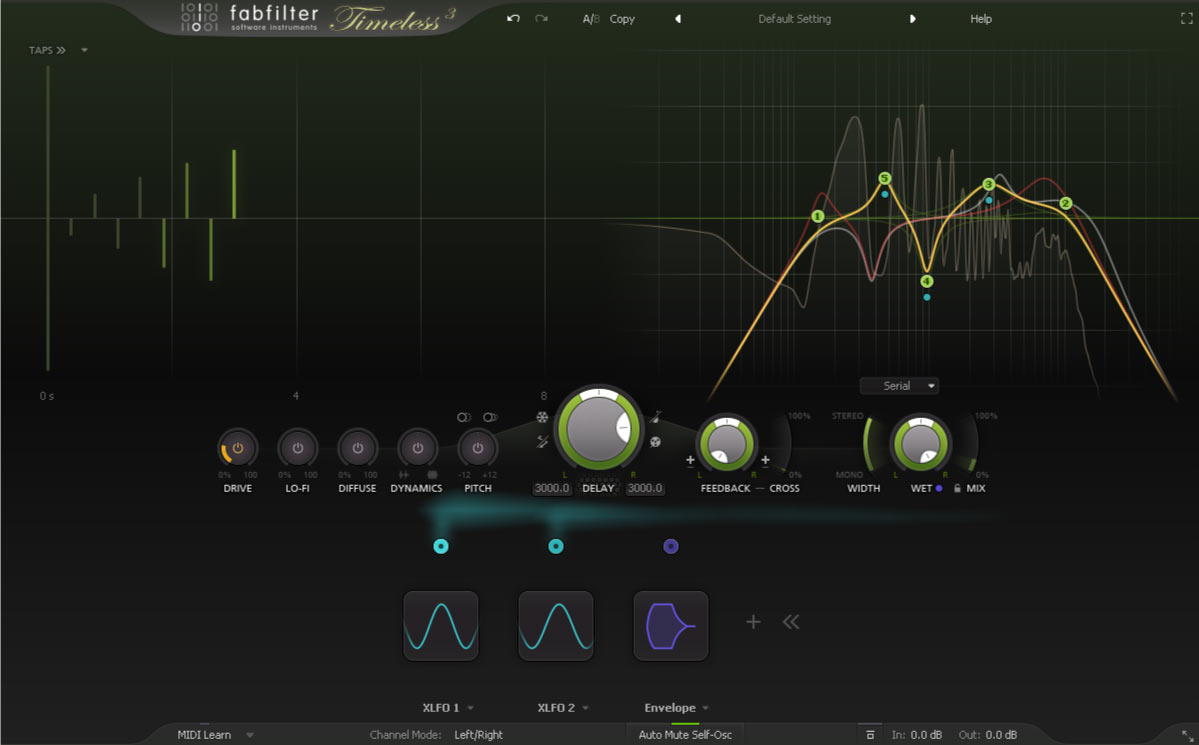Toggle the LO-FI section on
This screenshot has width=1199, height=745.
(297, 447)
